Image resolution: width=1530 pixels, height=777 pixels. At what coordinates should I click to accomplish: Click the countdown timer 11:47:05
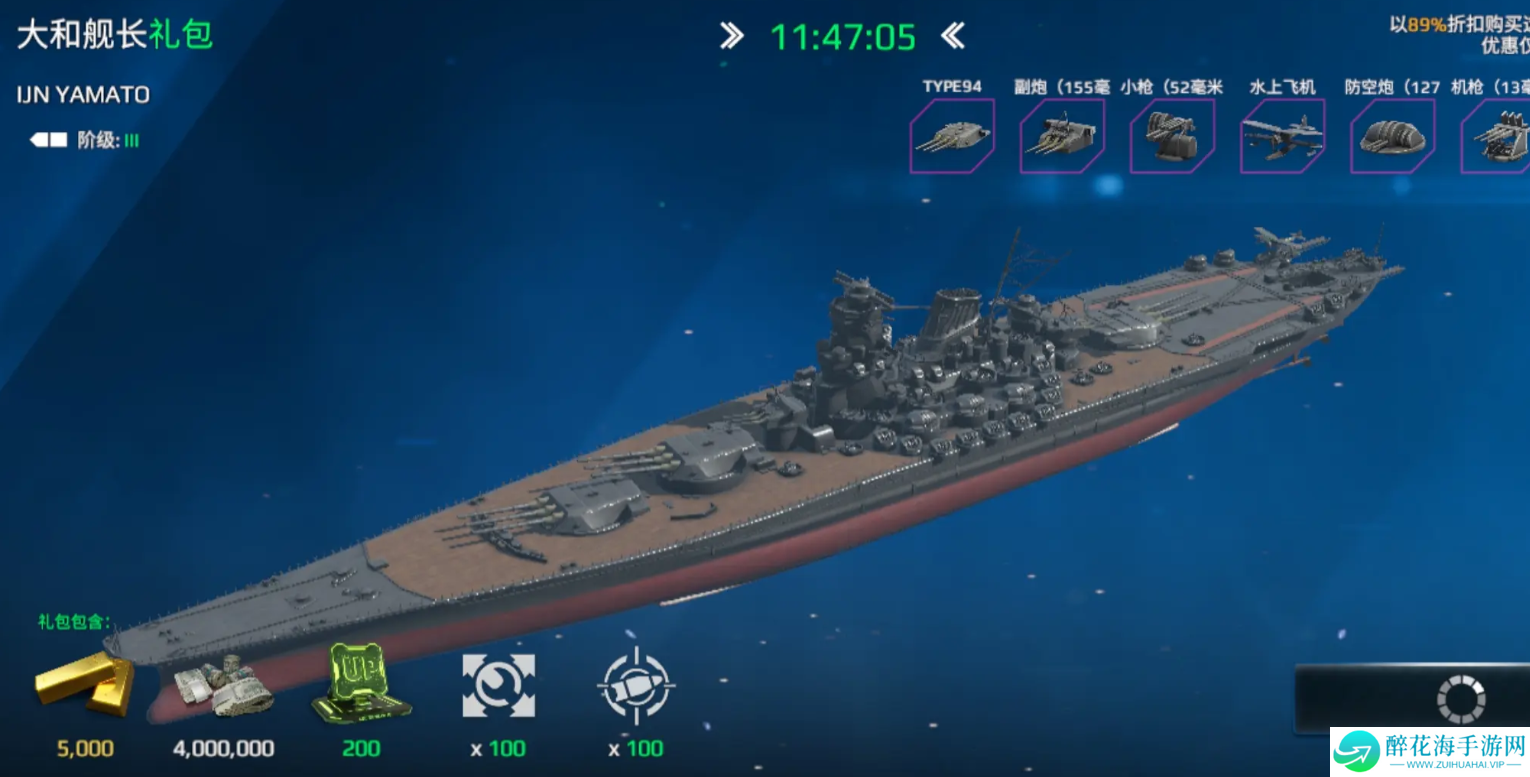click(x=843, y=38)
